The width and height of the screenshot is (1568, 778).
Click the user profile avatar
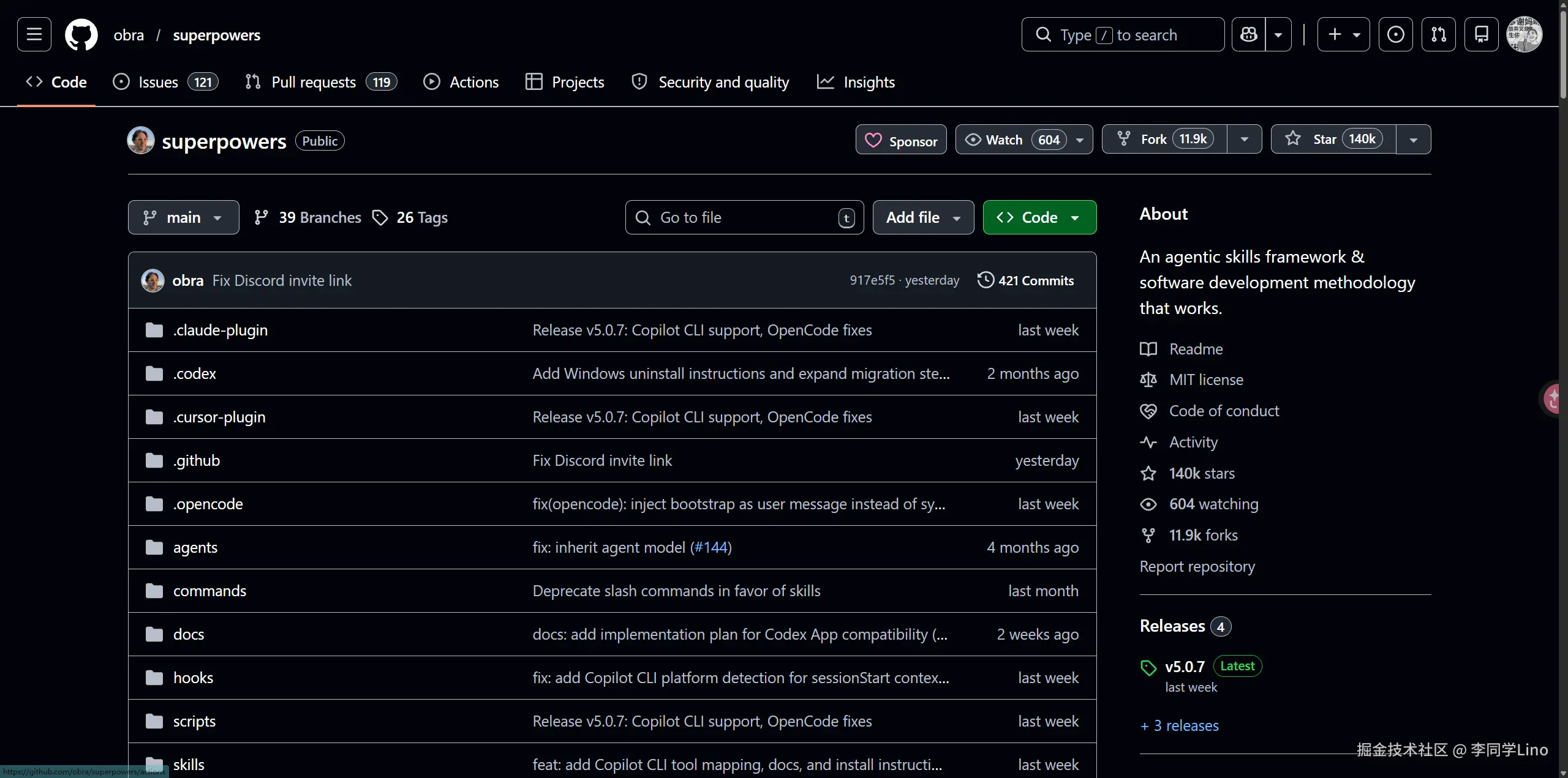point(1524,34)
